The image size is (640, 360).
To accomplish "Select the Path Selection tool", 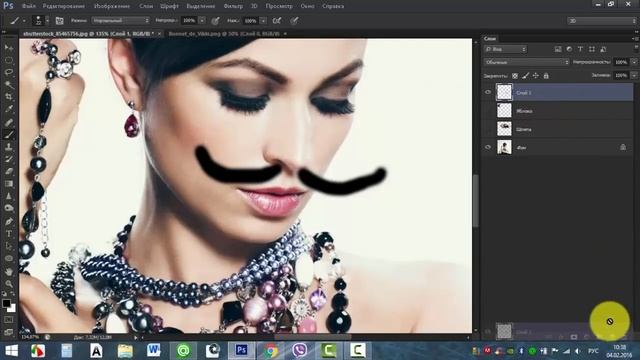I will click(x=9, y=246).
